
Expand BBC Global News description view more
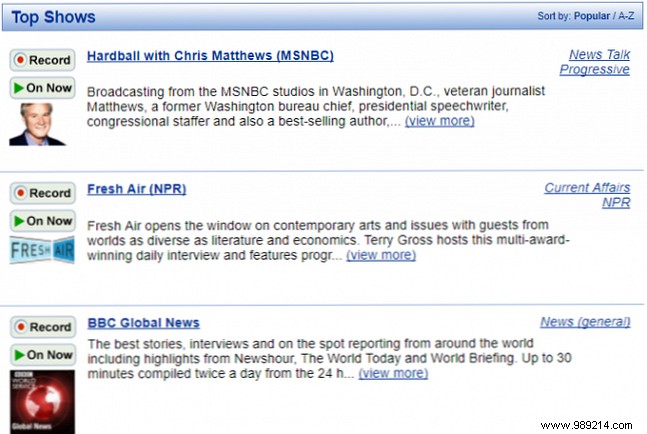393,373
